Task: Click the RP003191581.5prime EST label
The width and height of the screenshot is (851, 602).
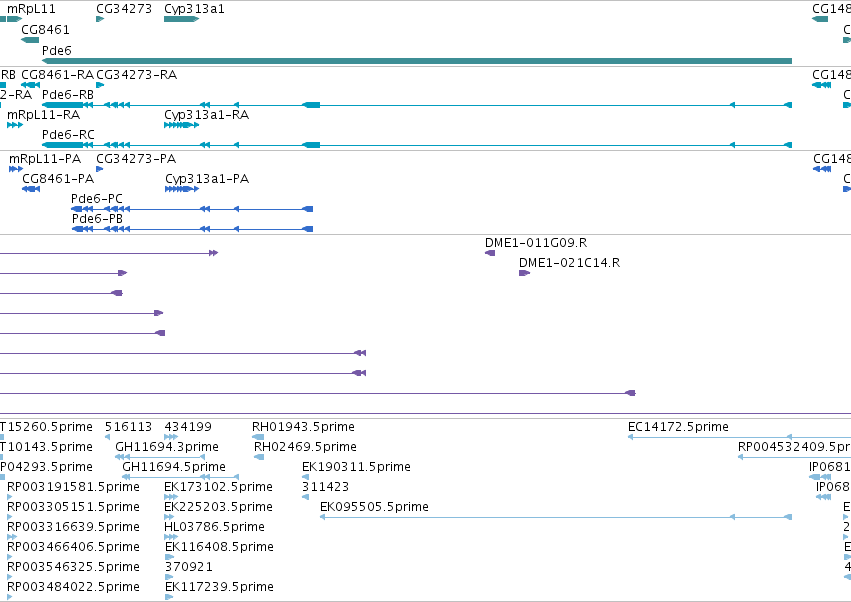Action: pos(73,487)
